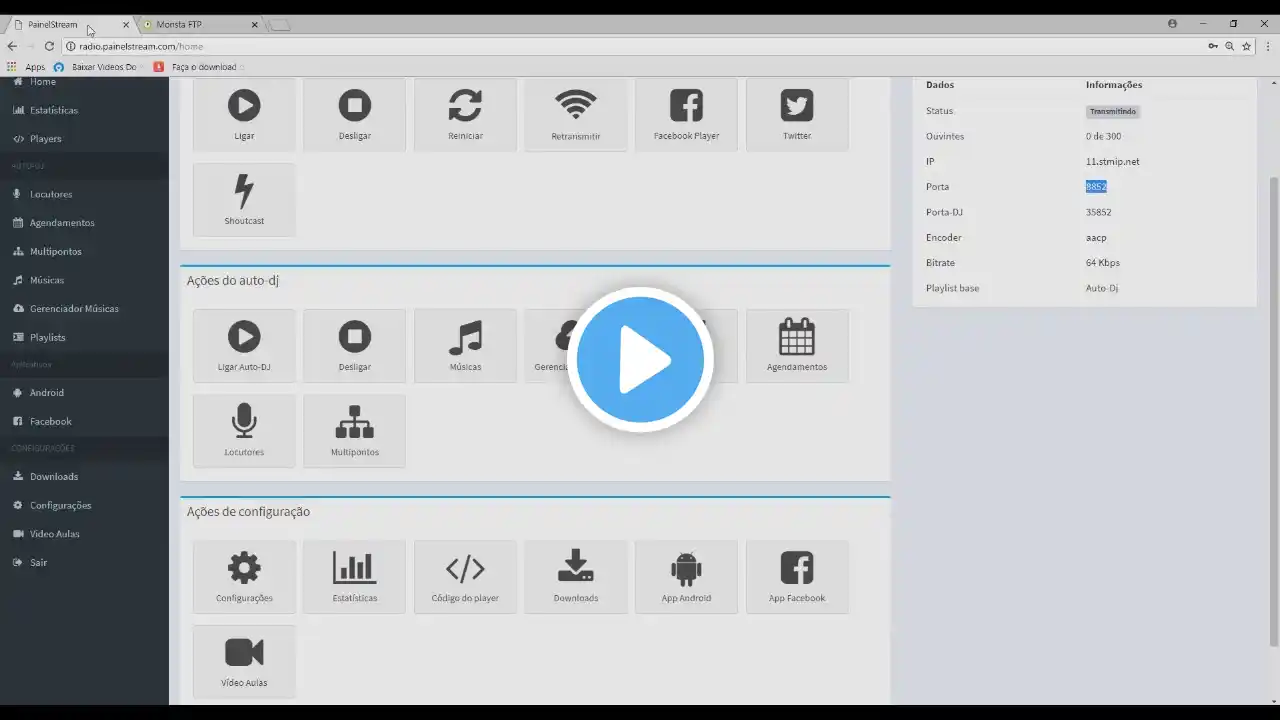This screenshot has width=1280, height=720.
Task: Open the Multipontos sitemap tile
Action: point(355,431)
